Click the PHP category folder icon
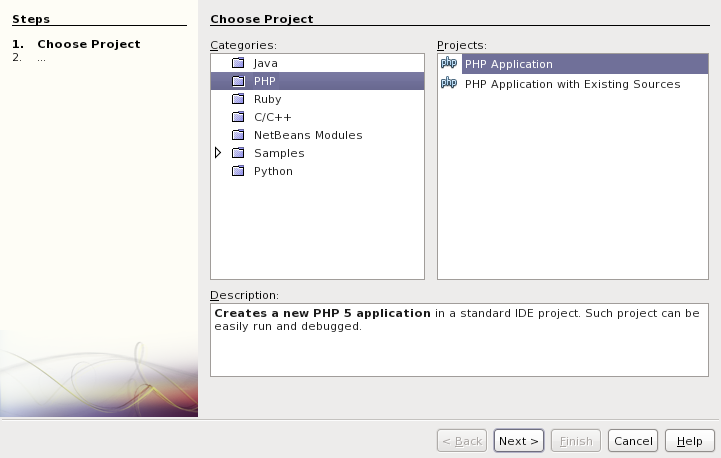Viewport: 721px width, 458px height. [238, 81]
